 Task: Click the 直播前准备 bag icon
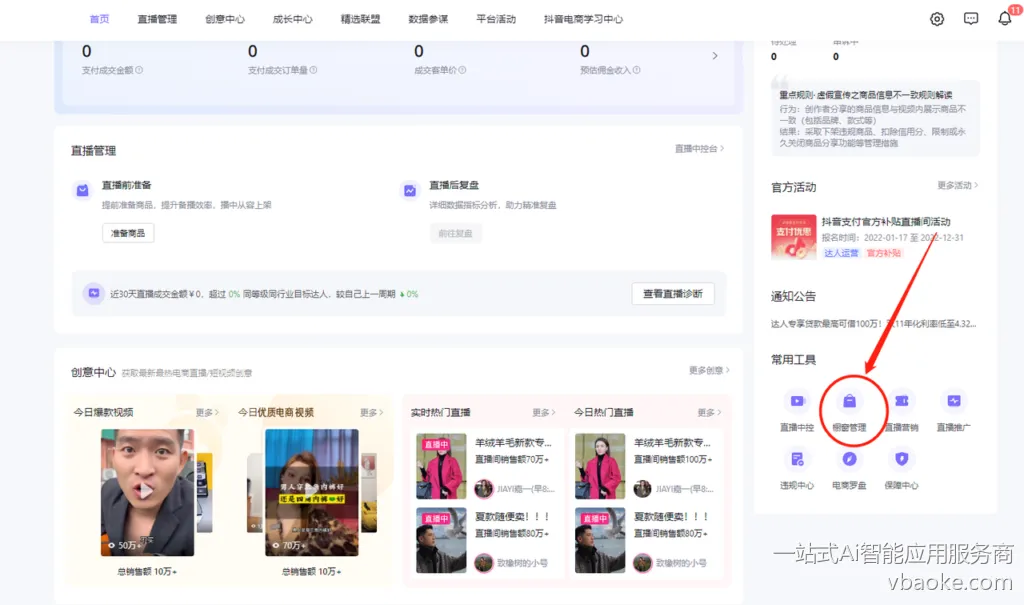coord(82,191)
